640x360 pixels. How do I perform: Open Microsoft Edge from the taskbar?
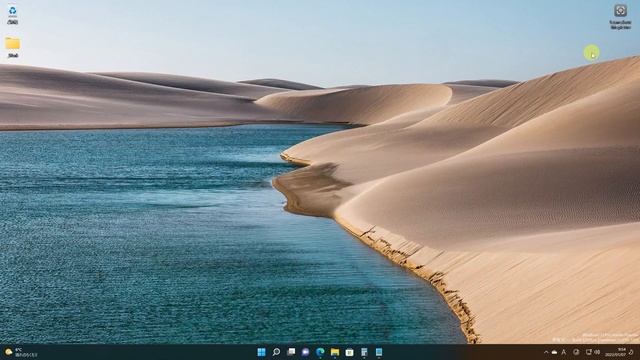320,352
